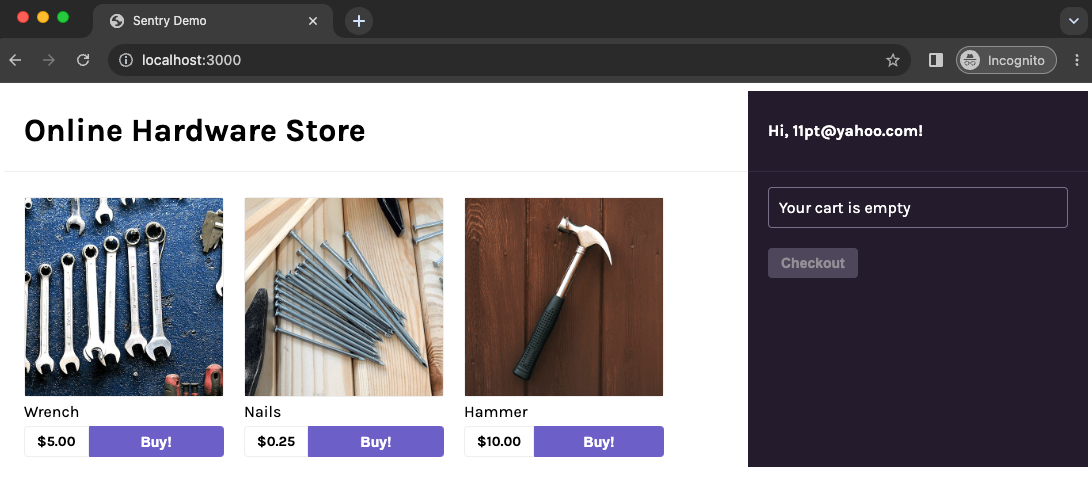
Task: Open the Chrome three-dot menu
Action: click(x=1076, y=60)
